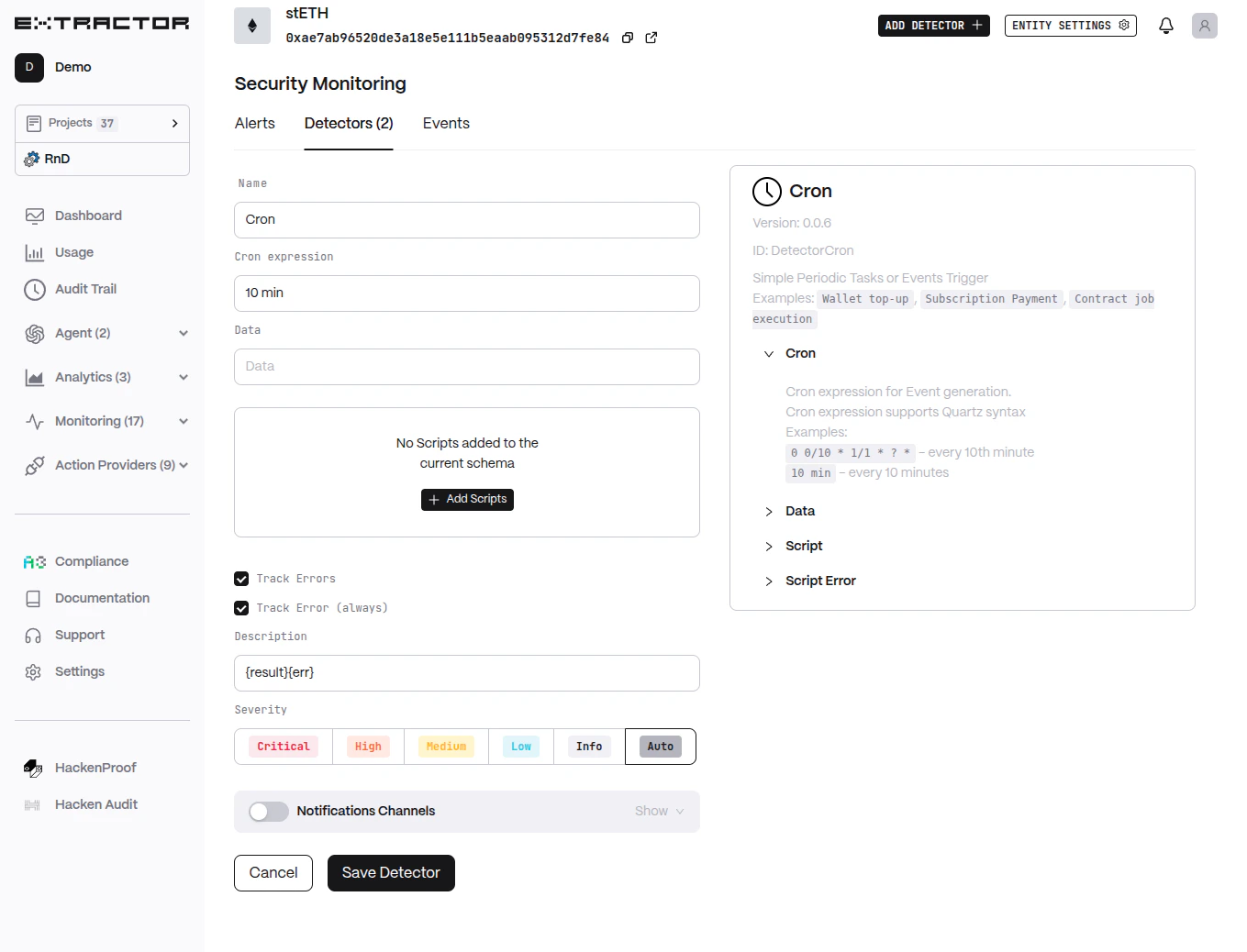Open the Documentation link
Screen dimensions: 1247x952
102,599
